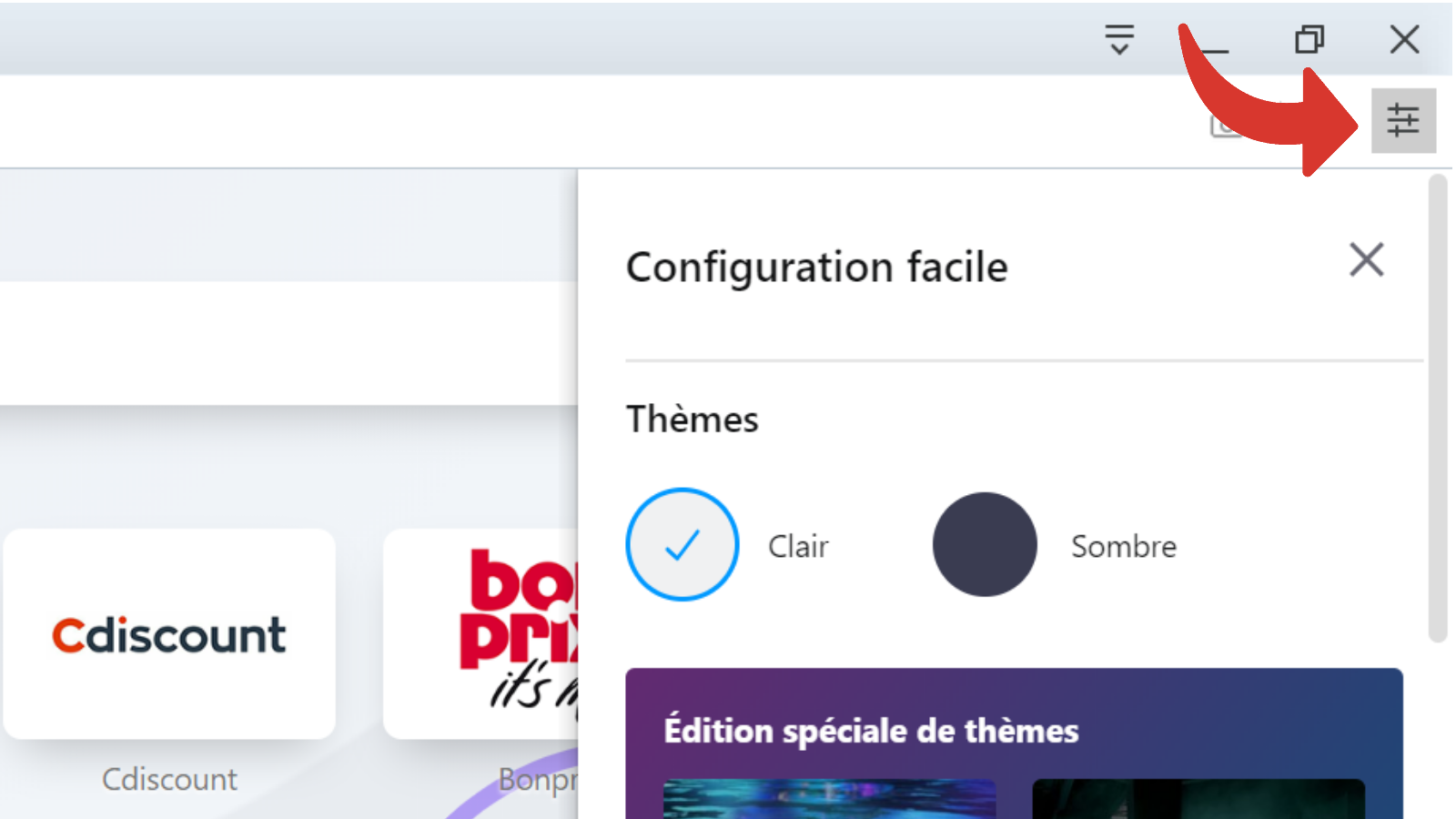
Task: Open the tab menu icon in title bar
Action: click(1119, 39)
